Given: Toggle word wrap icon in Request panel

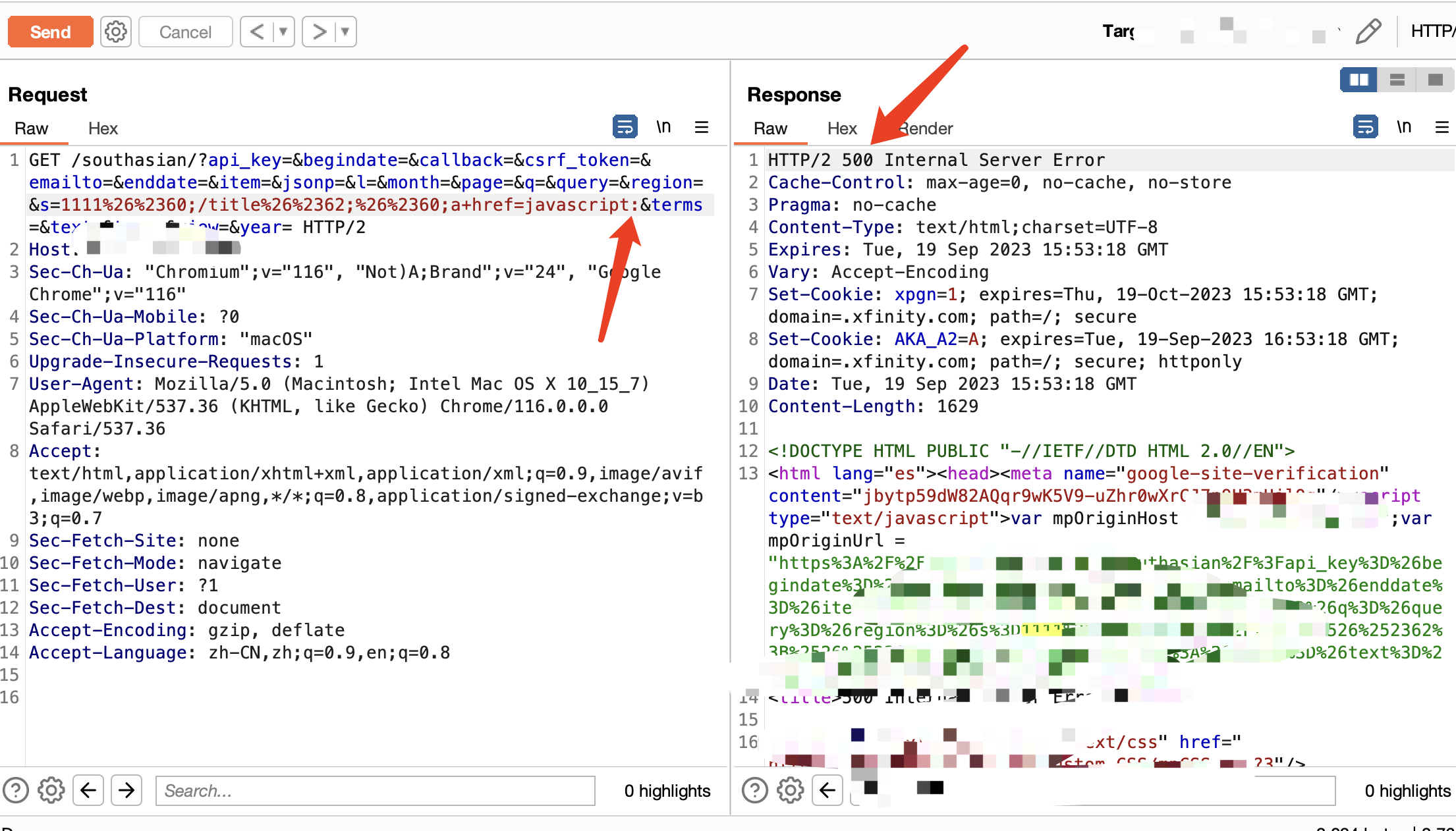Looking at the screenshot, I should point(625,126).
